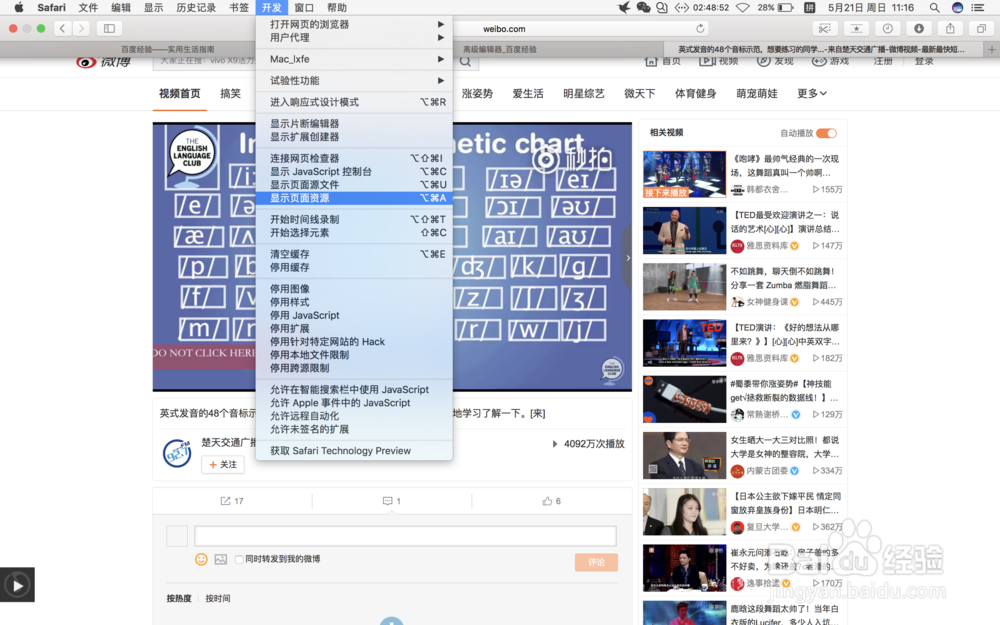Click the bookmarks star toolbar button
Viewport: 1000px width, 625px height.
pos(856,28)
